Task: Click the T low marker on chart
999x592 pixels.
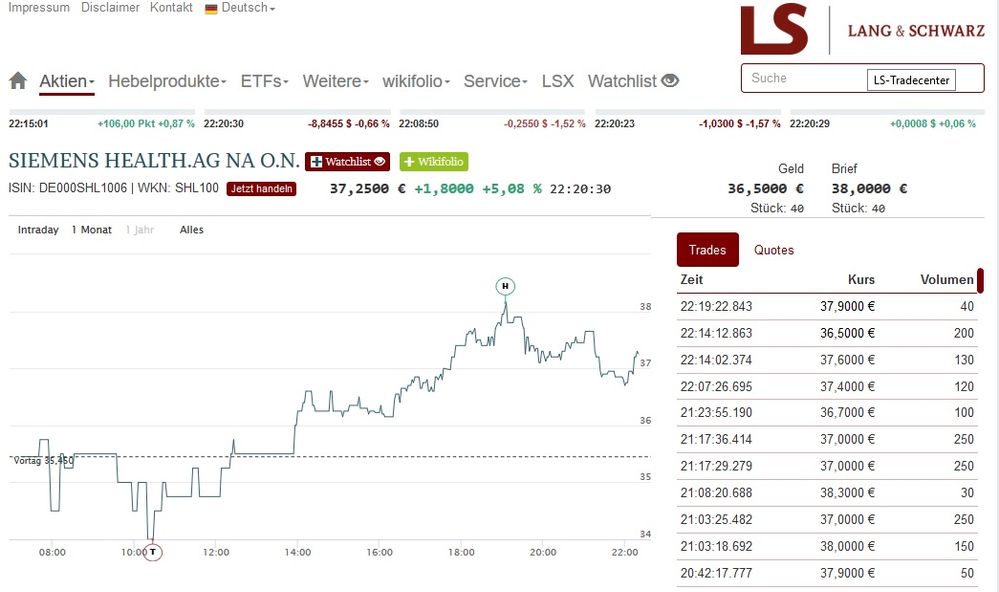Action: pos(153,551)
